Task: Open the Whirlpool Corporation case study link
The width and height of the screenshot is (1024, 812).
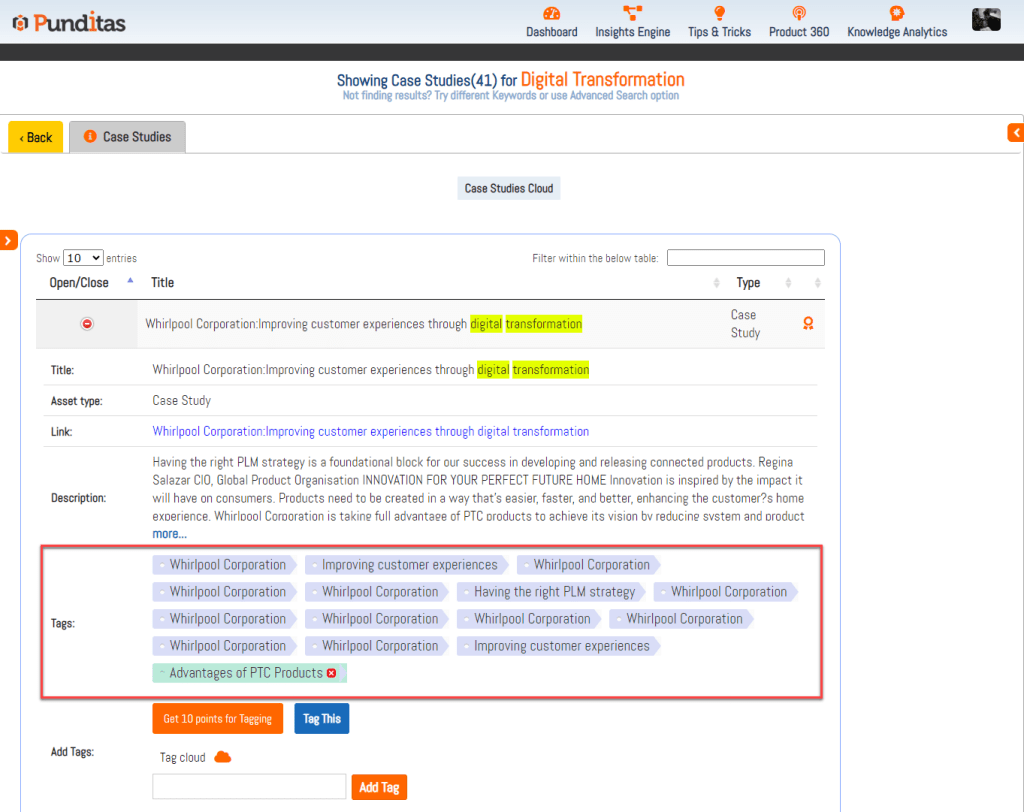Action: (x=370, y=432)
